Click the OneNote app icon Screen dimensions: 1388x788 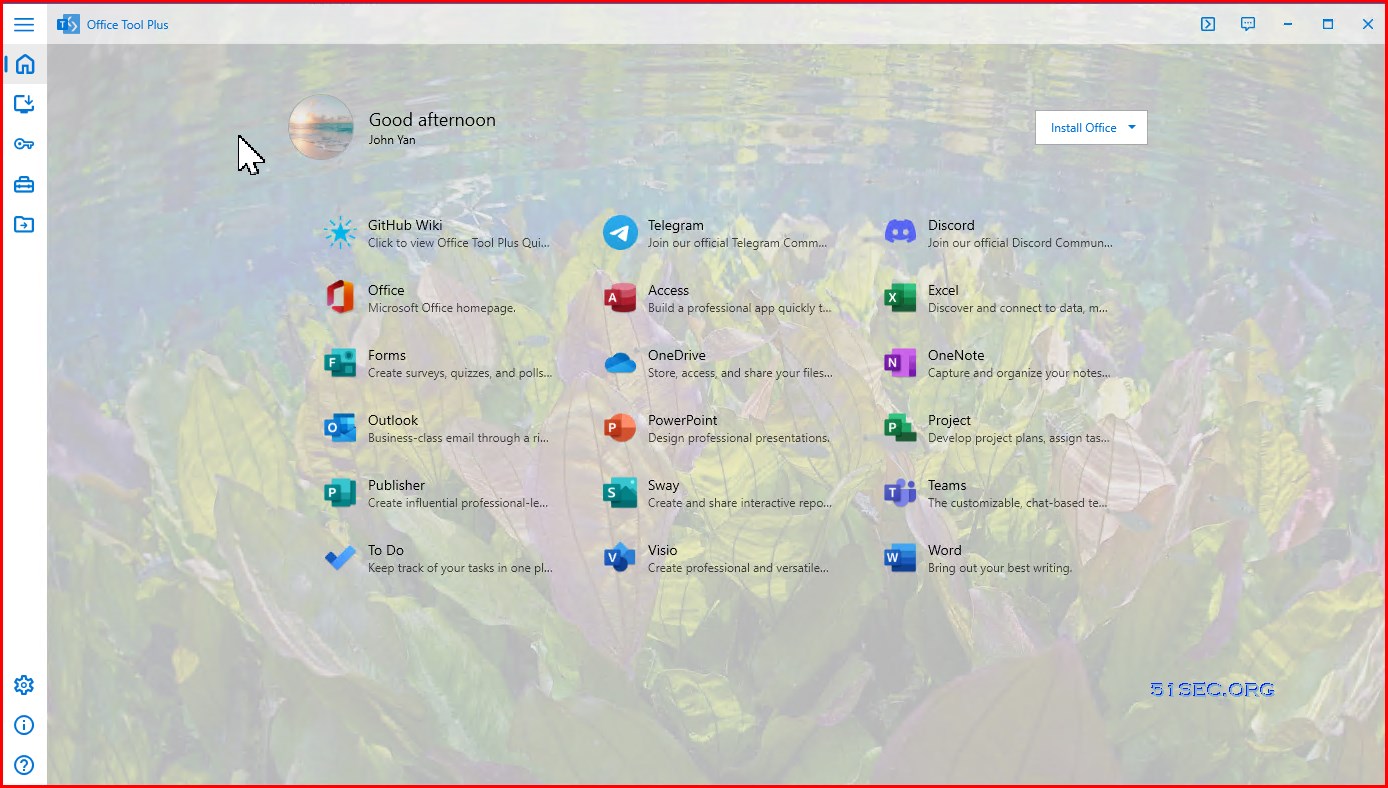tap(900, 363)
